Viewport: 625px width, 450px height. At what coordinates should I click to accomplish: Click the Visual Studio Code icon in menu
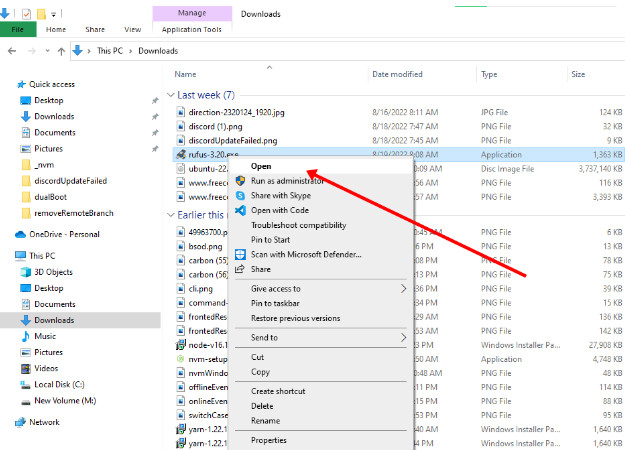[240, 210]
